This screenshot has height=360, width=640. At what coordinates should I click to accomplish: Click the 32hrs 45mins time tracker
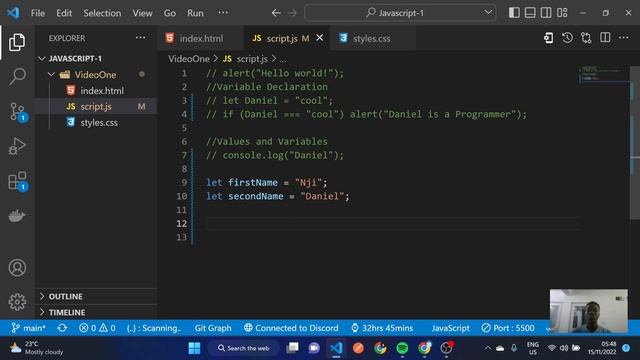tap(382, 328)
